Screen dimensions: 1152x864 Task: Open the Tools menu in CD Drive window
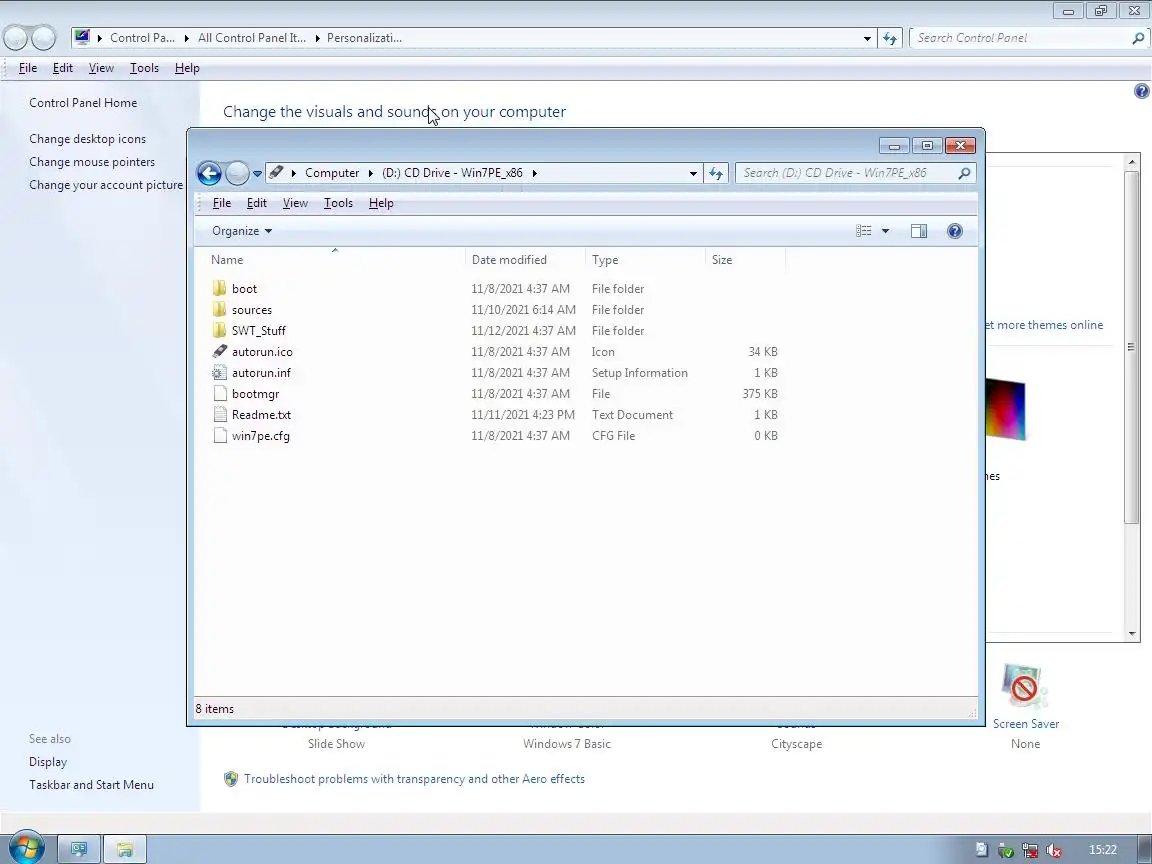point(338,203)
